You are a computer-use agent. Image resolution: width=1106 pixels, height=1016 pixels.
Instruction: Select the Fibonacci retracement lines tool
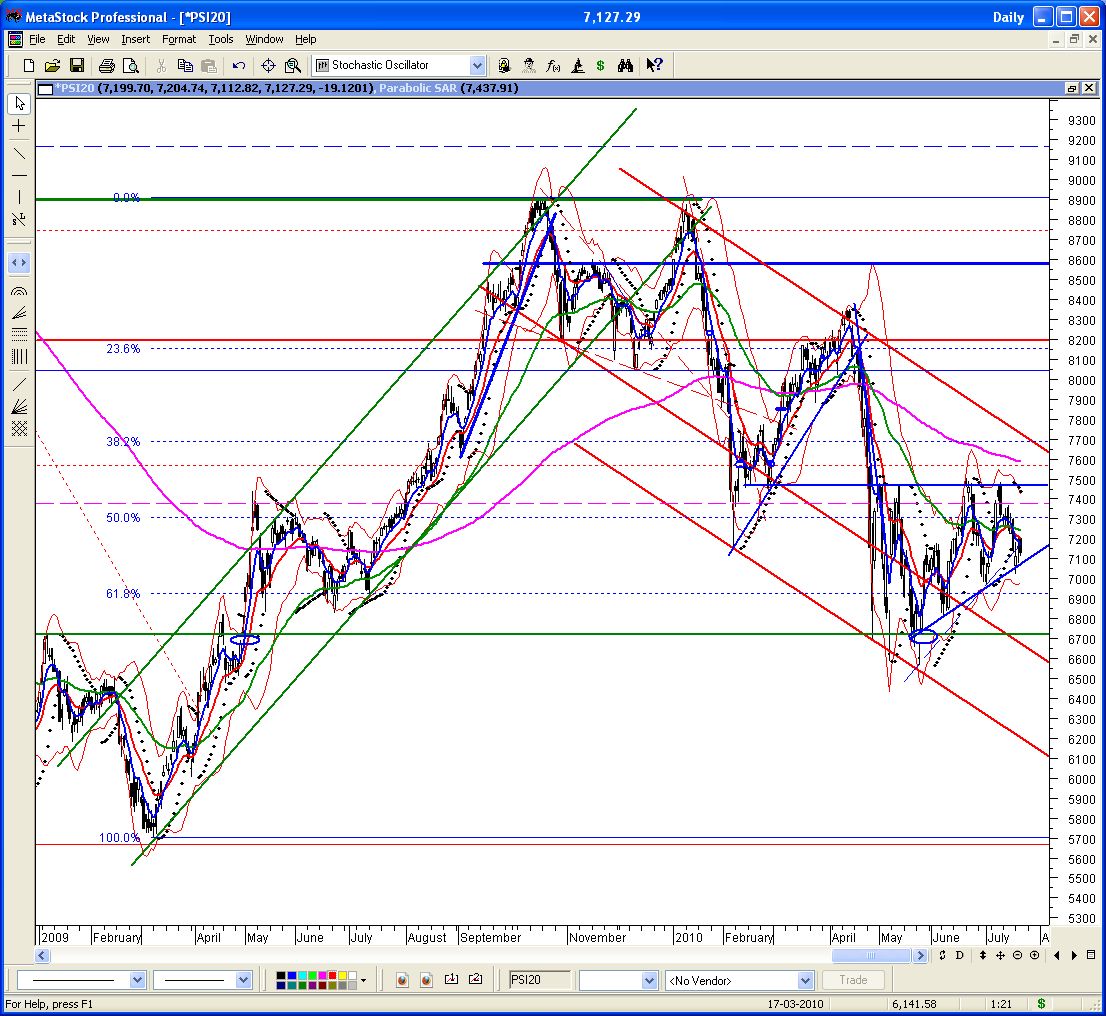tap(19, 334)
